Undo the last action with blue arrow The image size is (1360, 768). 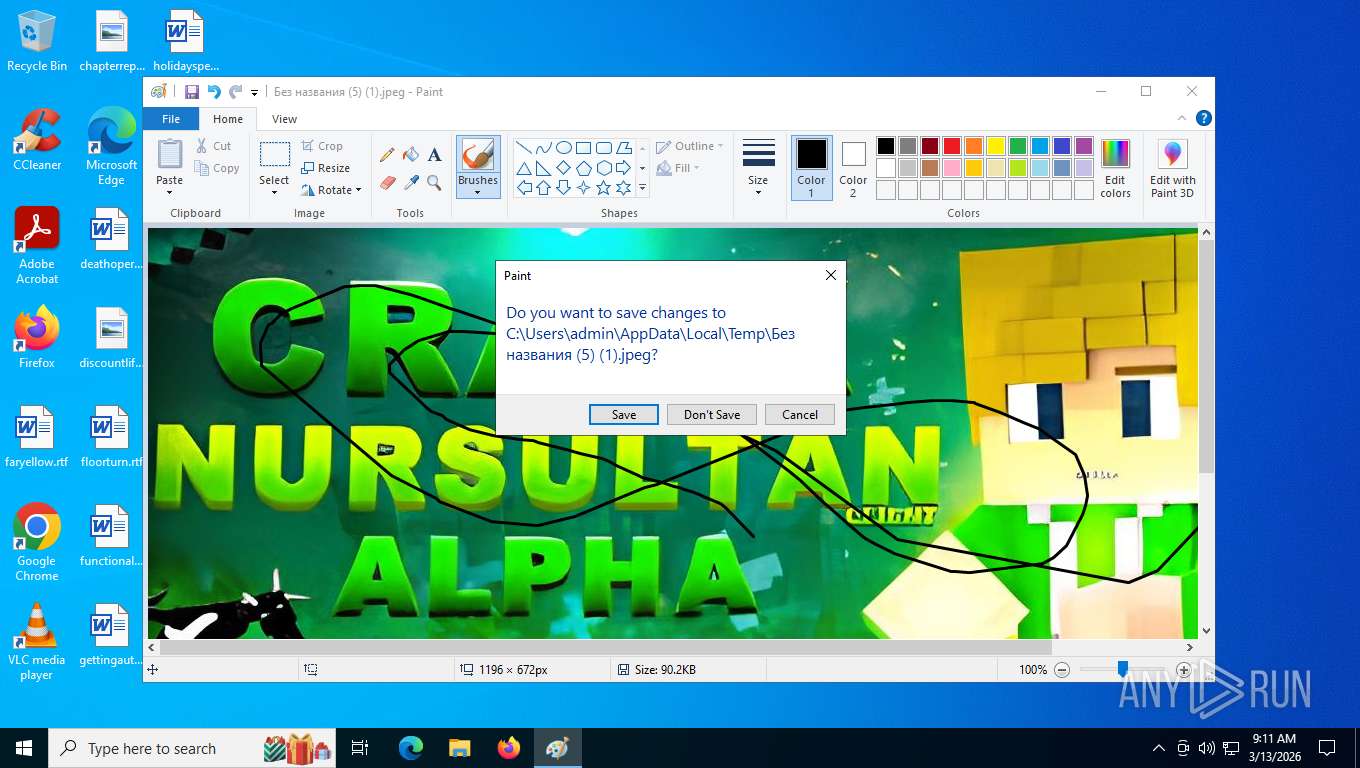[x=214, y=92]
